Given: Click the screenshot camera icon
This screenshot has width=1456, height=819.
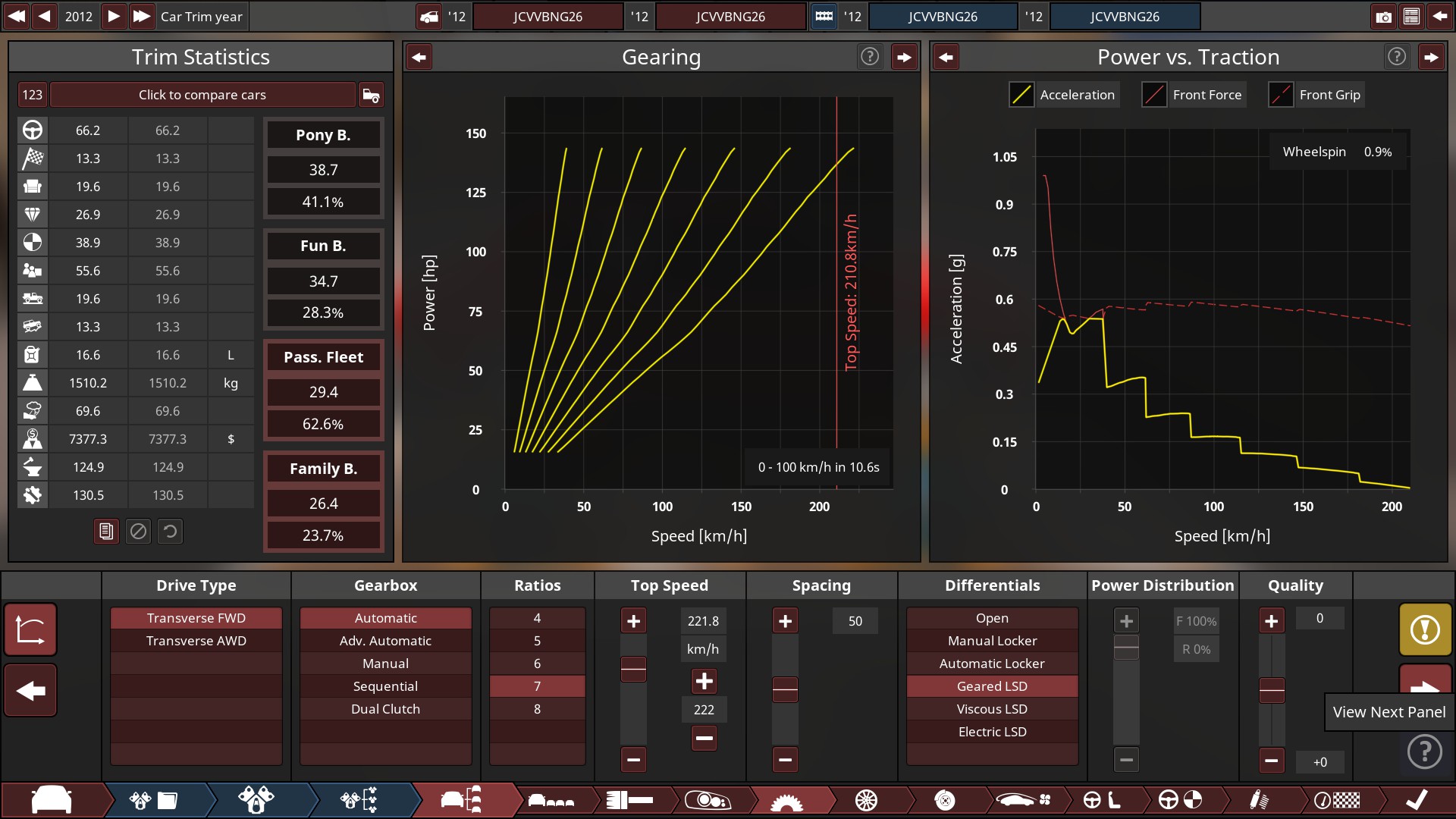Looking at the screenshot, I should 1383,17.
